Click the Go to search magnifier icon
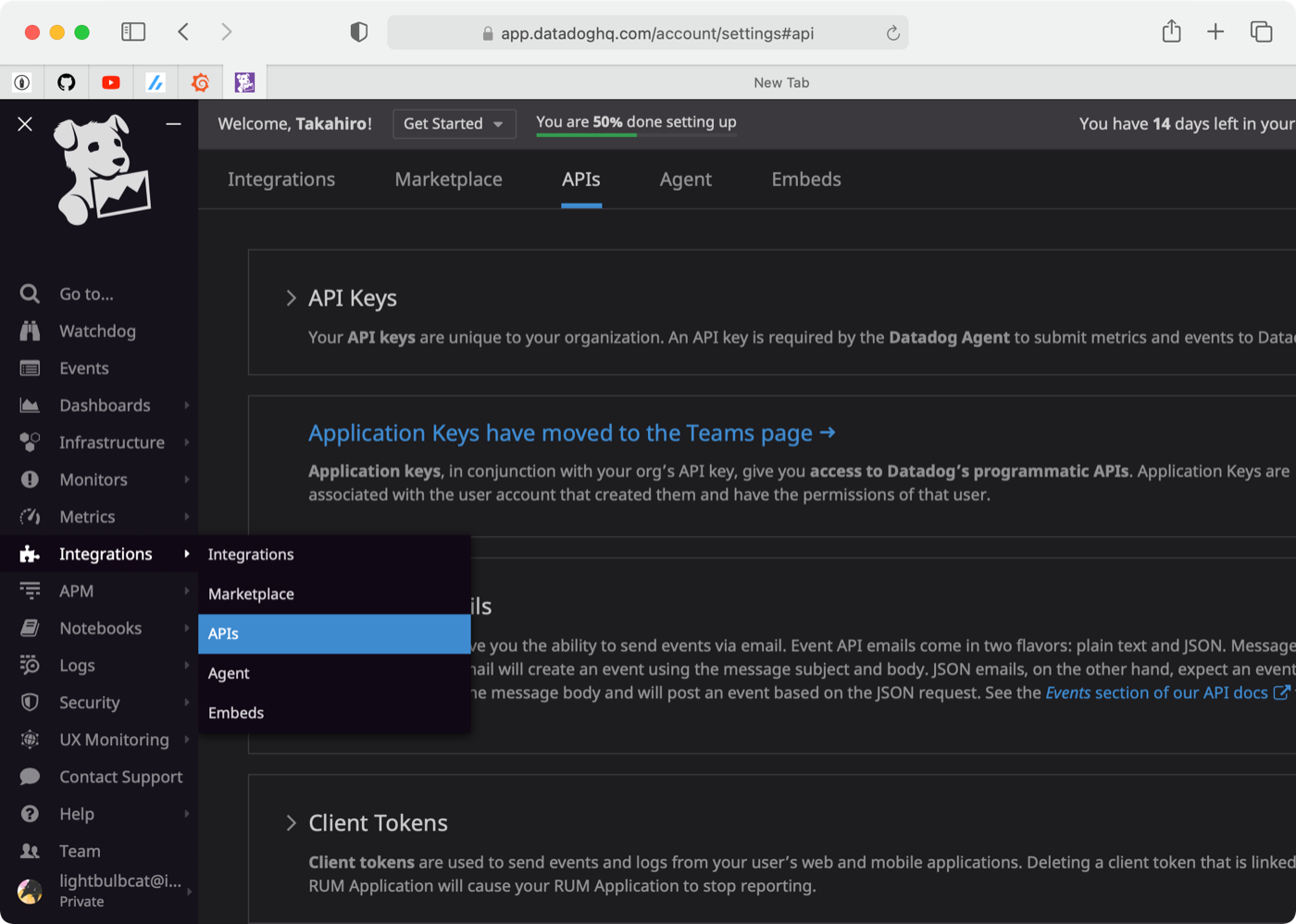The image size is (1296, 924). 30,293
